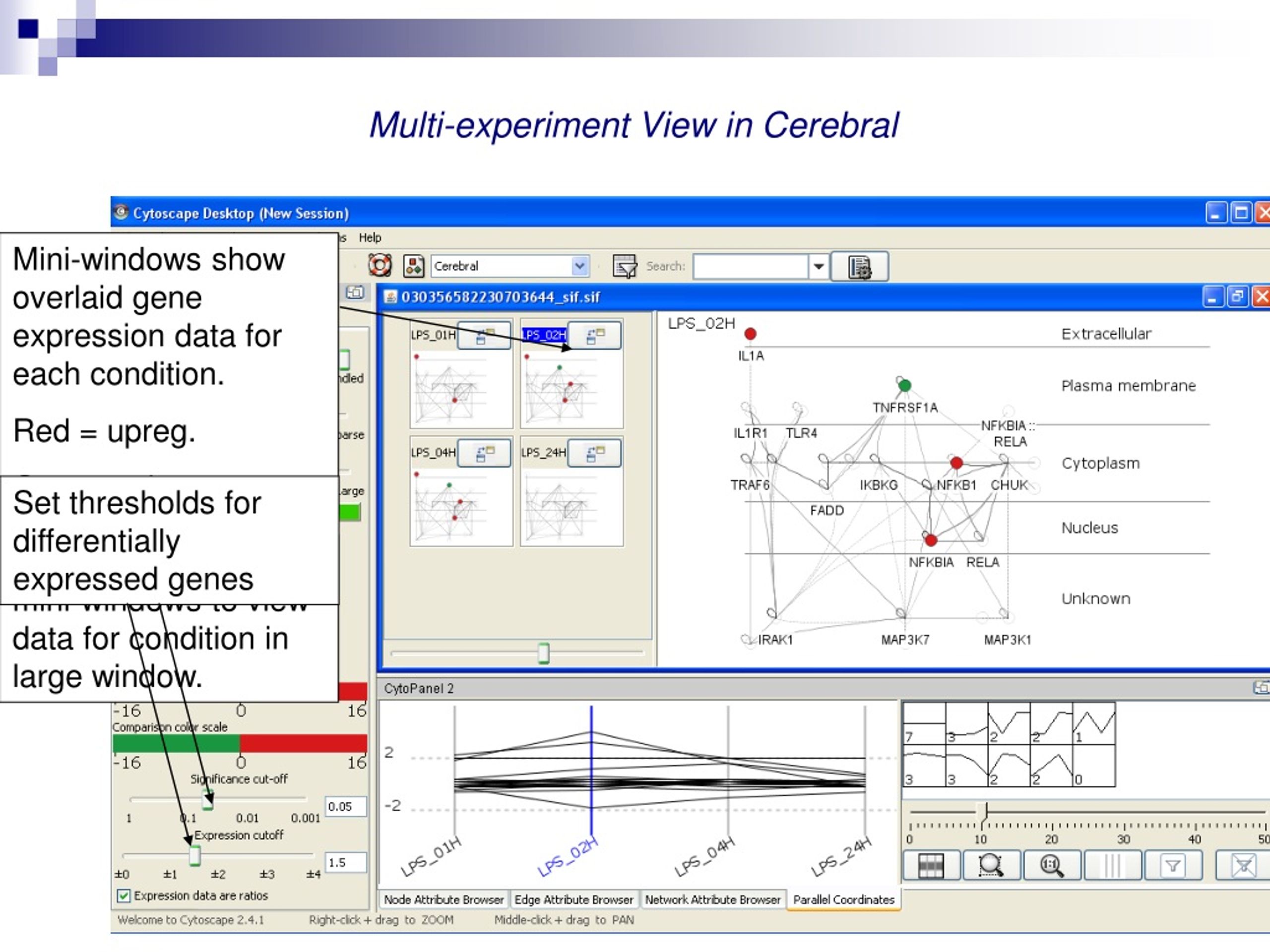Select the red NFKB1 node in Cytoplasm
Viewport: 1270px width, 952px height.
[956, 463]
